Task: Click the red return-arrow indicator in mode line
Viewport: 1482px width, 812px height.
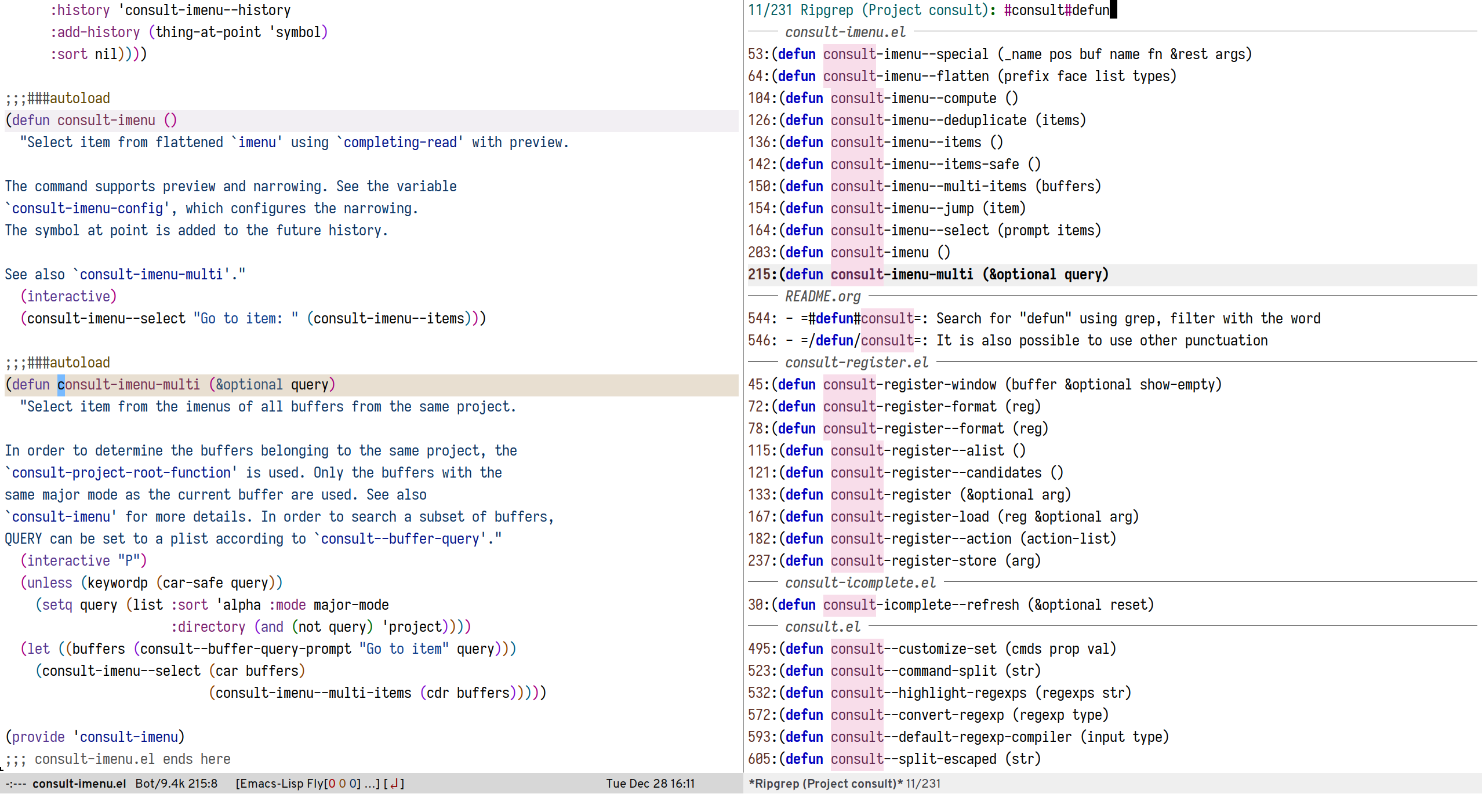Action: (x=394, y=784)
